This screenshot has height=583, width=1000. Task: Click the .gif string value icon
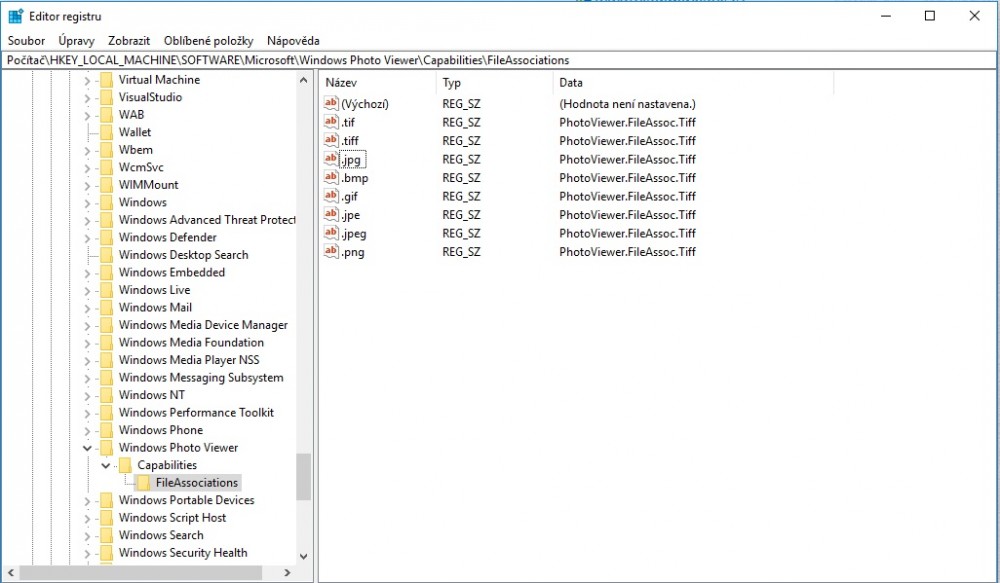point(331,196)
